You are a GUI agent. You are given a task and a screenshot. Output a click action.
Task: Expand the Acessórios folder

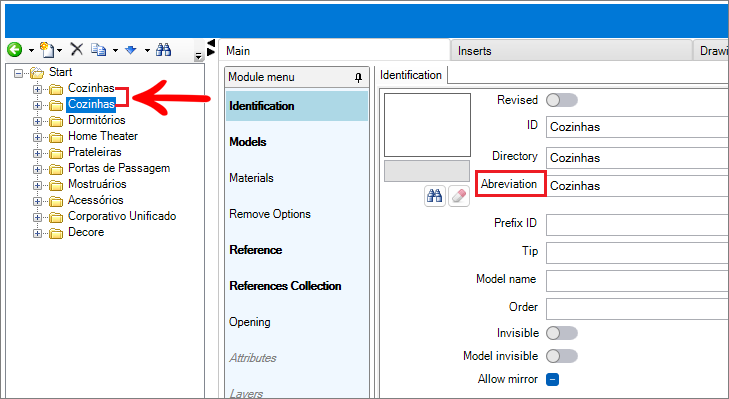[x=37, y=201]
